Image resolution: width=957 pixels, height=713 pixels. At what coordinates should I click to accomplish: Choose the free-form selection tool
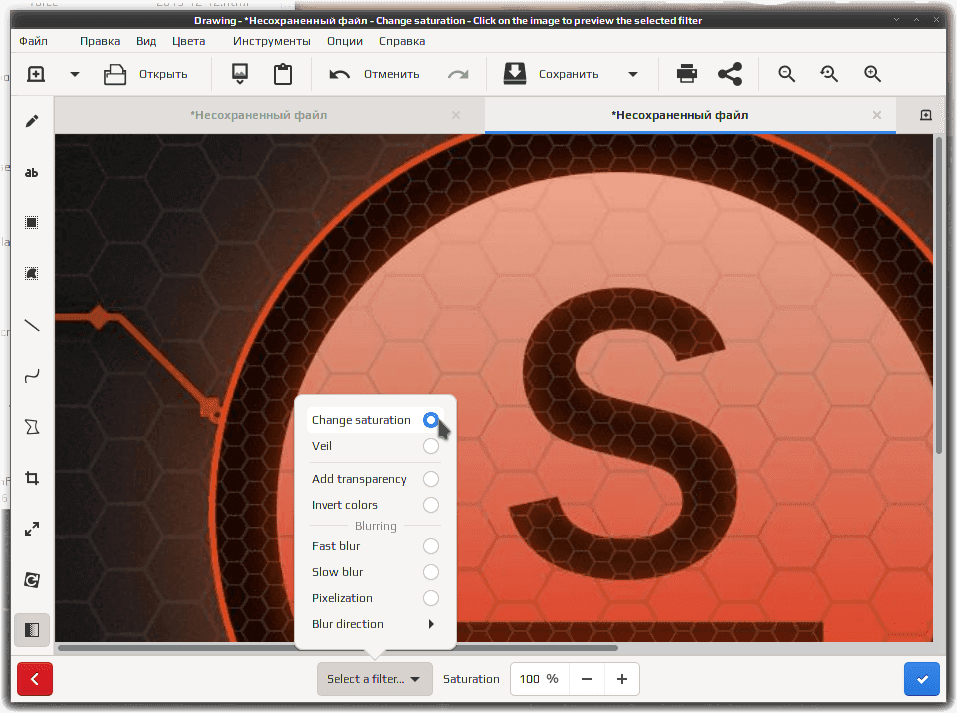pyautogui.click(x=32, y=273)
